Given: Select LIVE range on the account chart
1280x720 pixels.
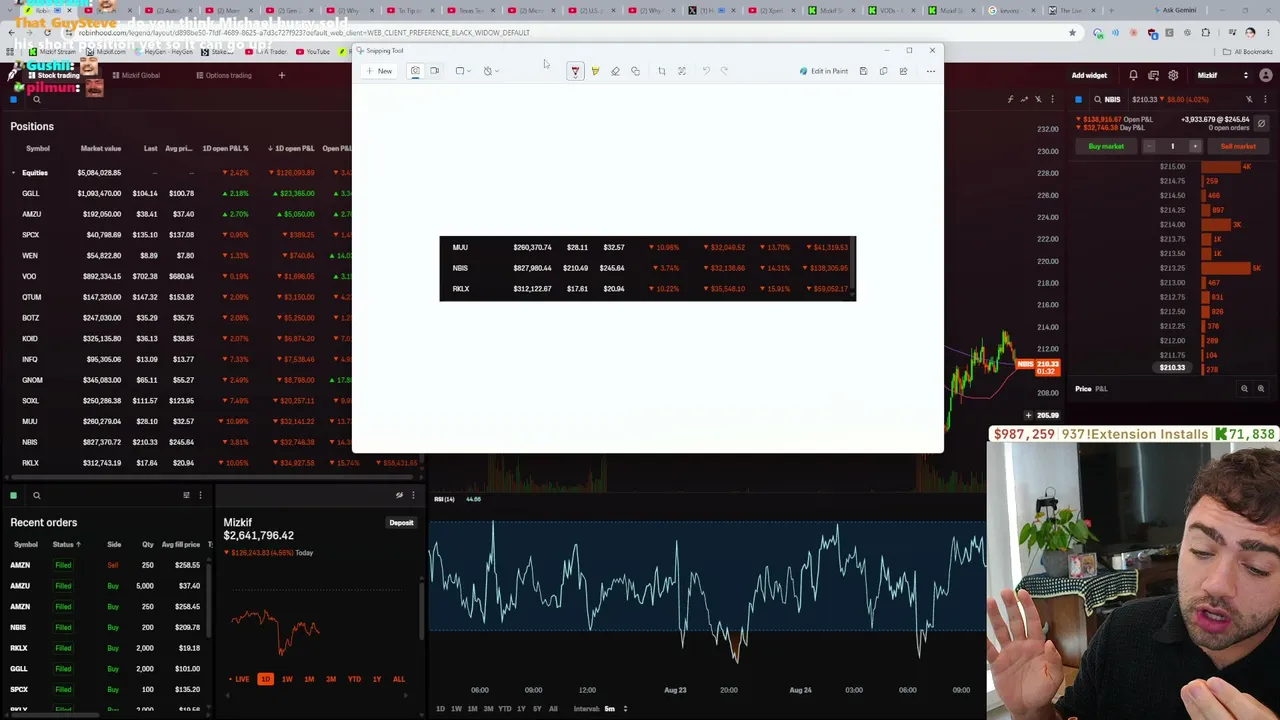Looking at the screenshot, I should 241,679.
